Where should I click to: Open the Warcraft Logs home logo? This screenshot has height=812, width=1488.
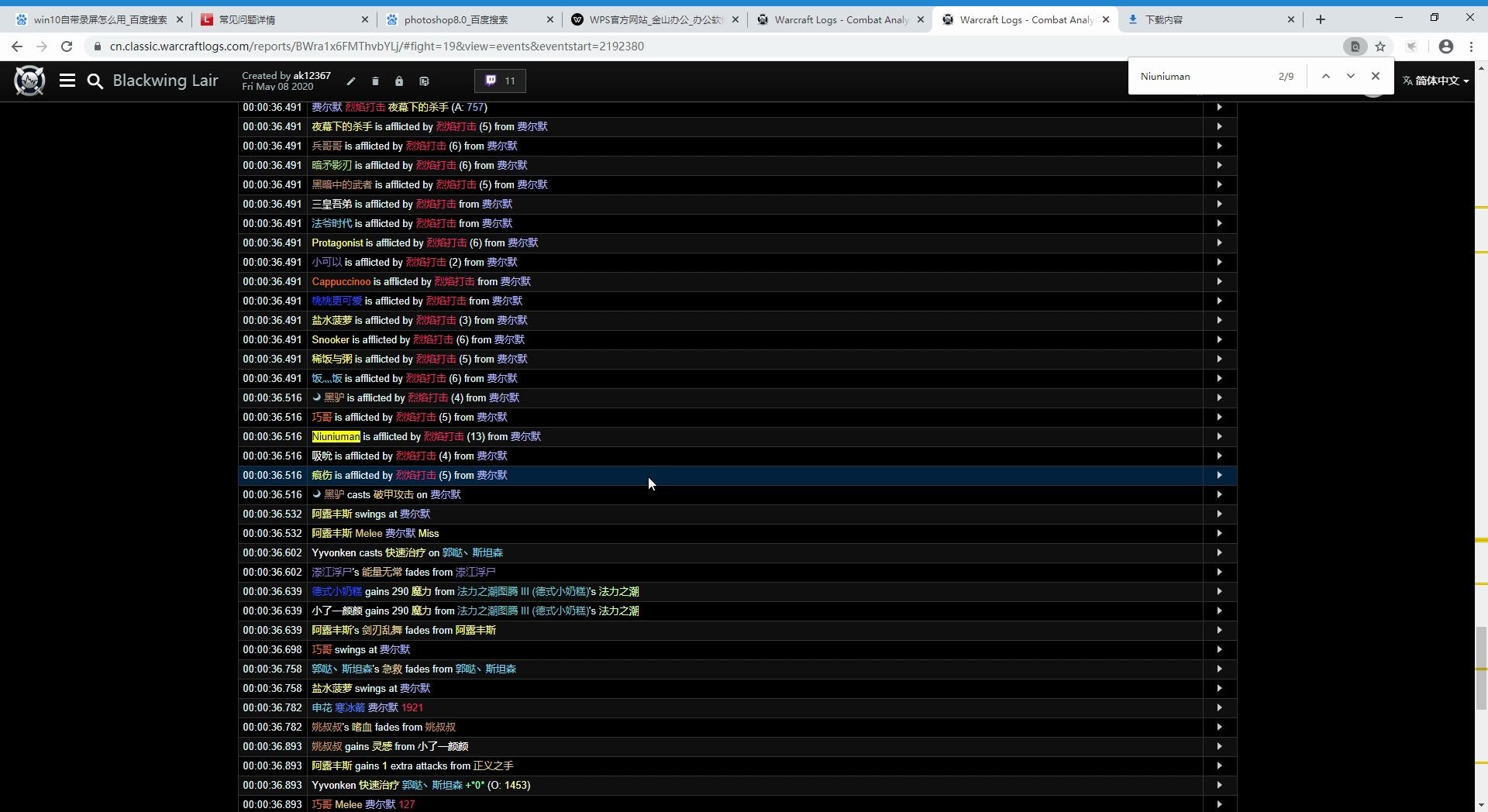29,81
